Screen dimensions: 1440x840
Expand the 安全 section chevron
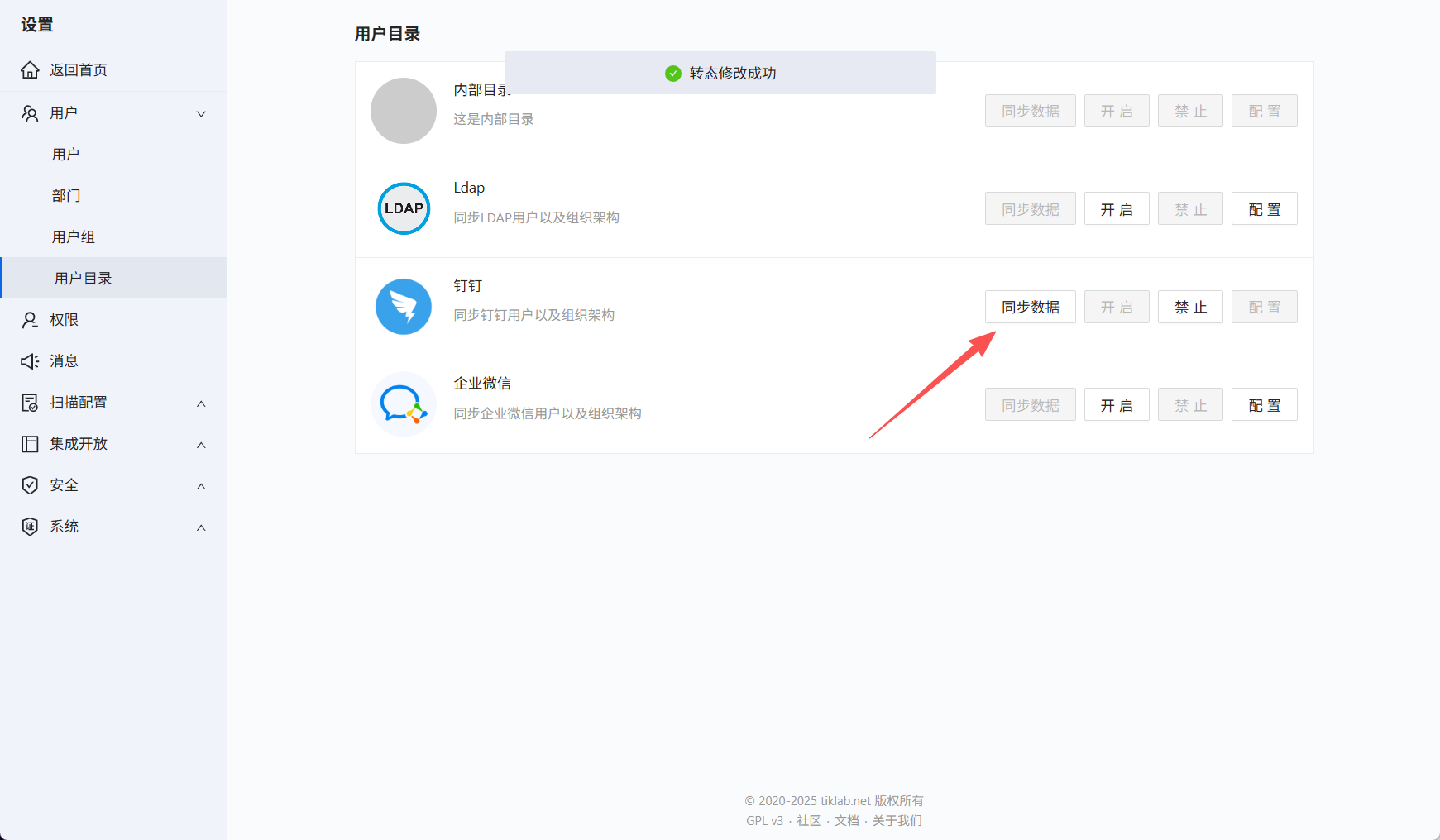(200, 485)
